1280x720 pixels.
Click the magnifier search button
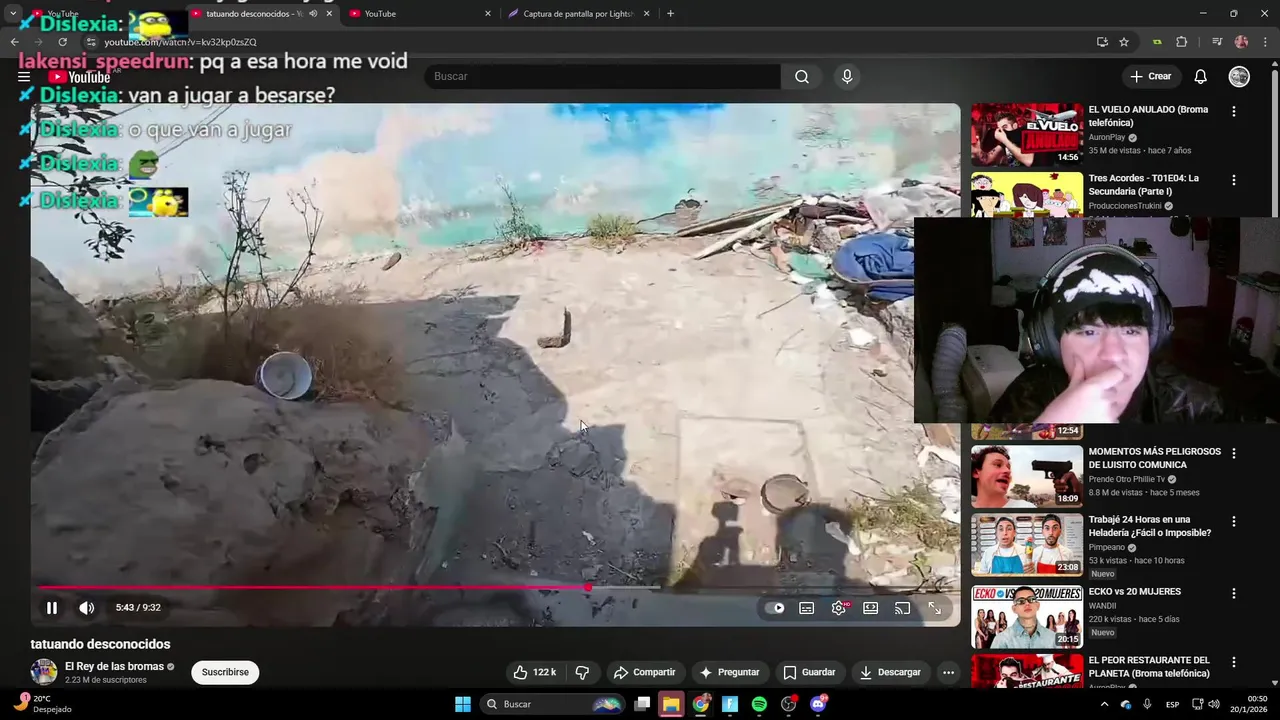tap(802, 76)
